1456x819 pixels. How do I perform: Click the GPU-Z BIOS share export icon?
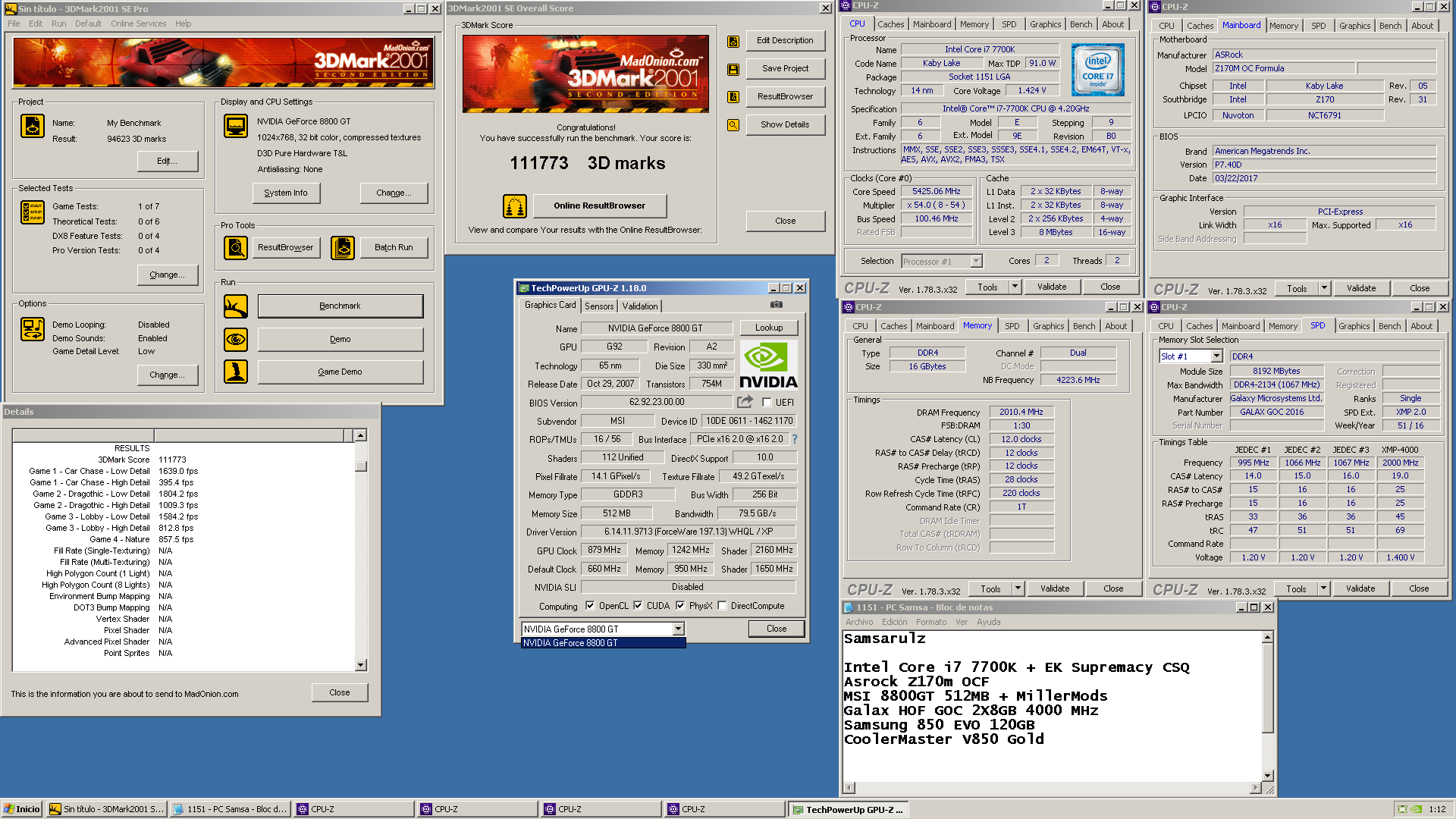745,402
